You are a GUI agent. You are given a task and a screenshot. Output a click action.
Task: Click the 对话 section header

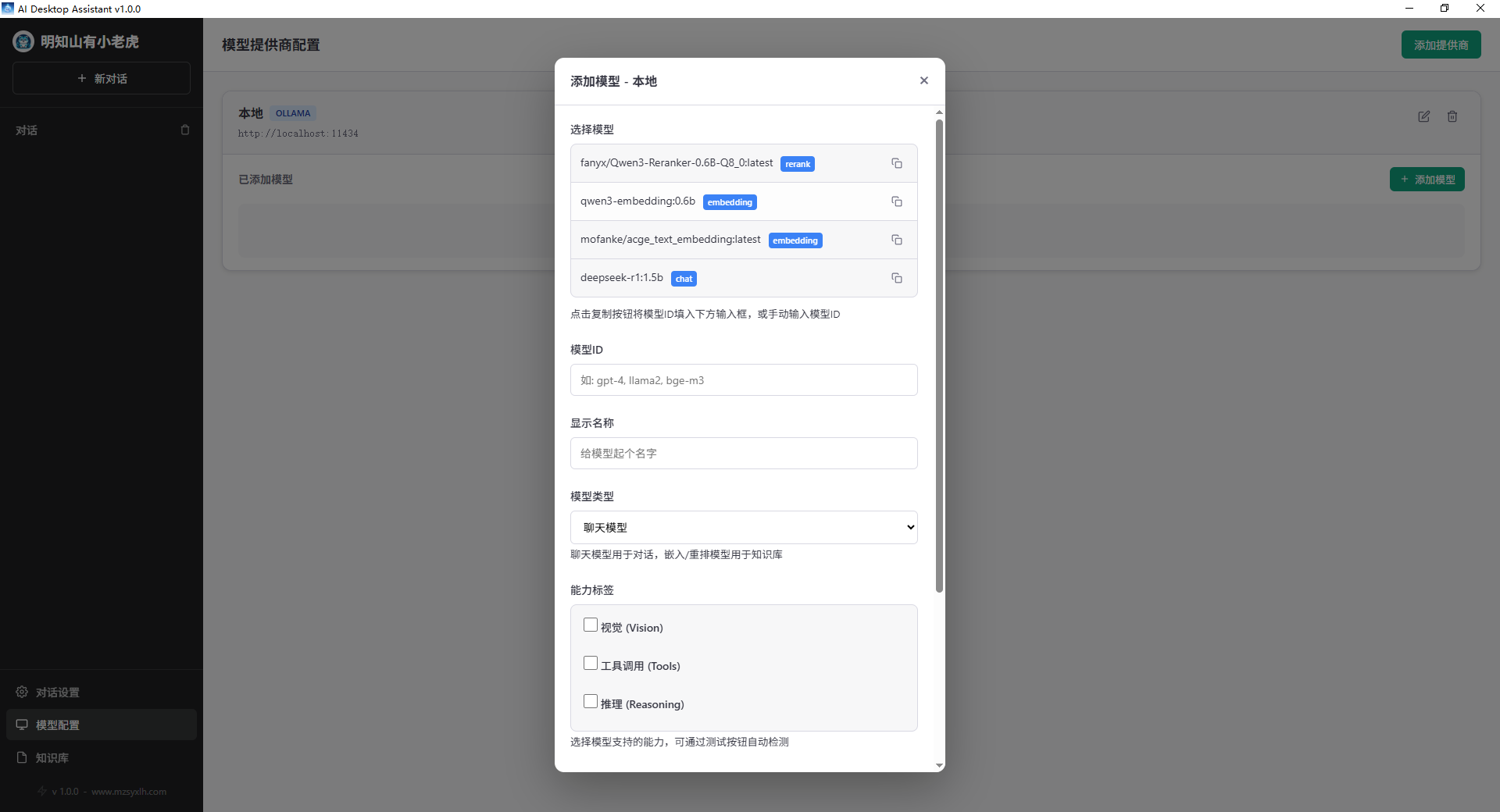27,130
